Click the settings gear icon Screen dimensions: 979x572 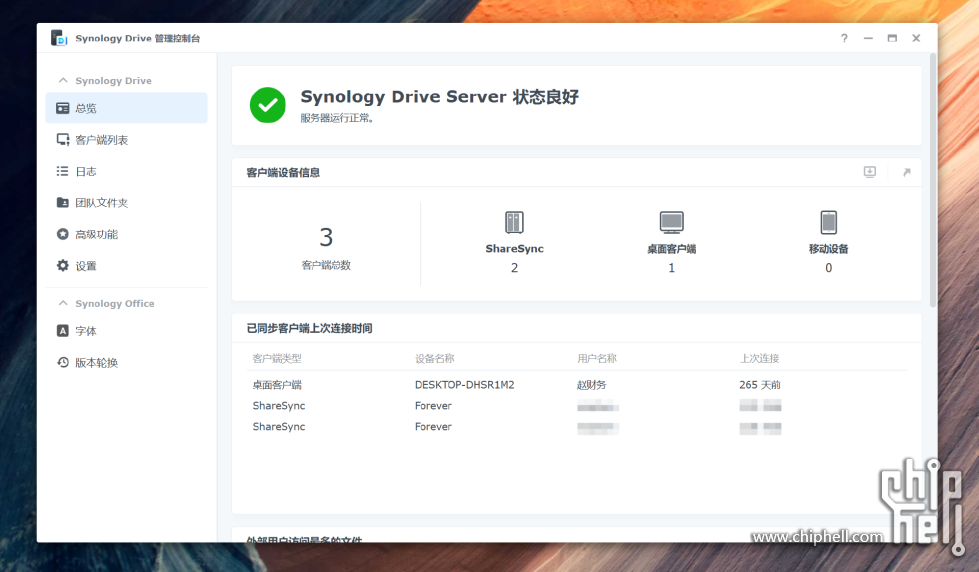point(62,265)
